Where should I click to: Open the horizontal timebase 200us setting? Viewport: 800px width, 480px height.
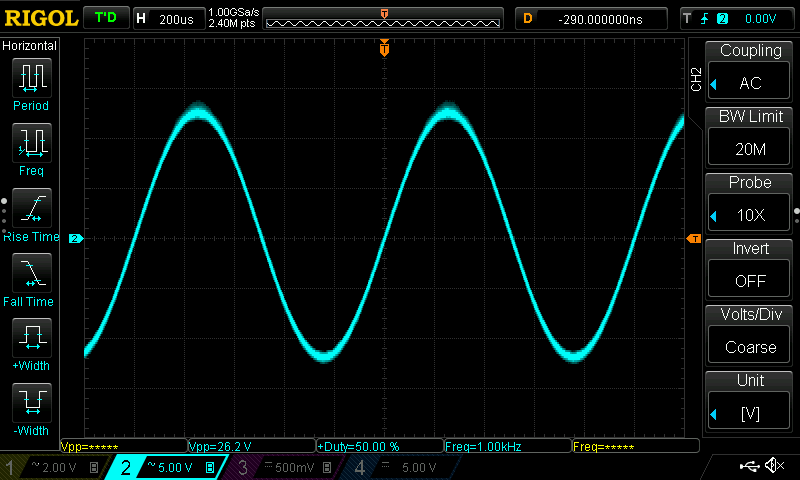[169, 19]
